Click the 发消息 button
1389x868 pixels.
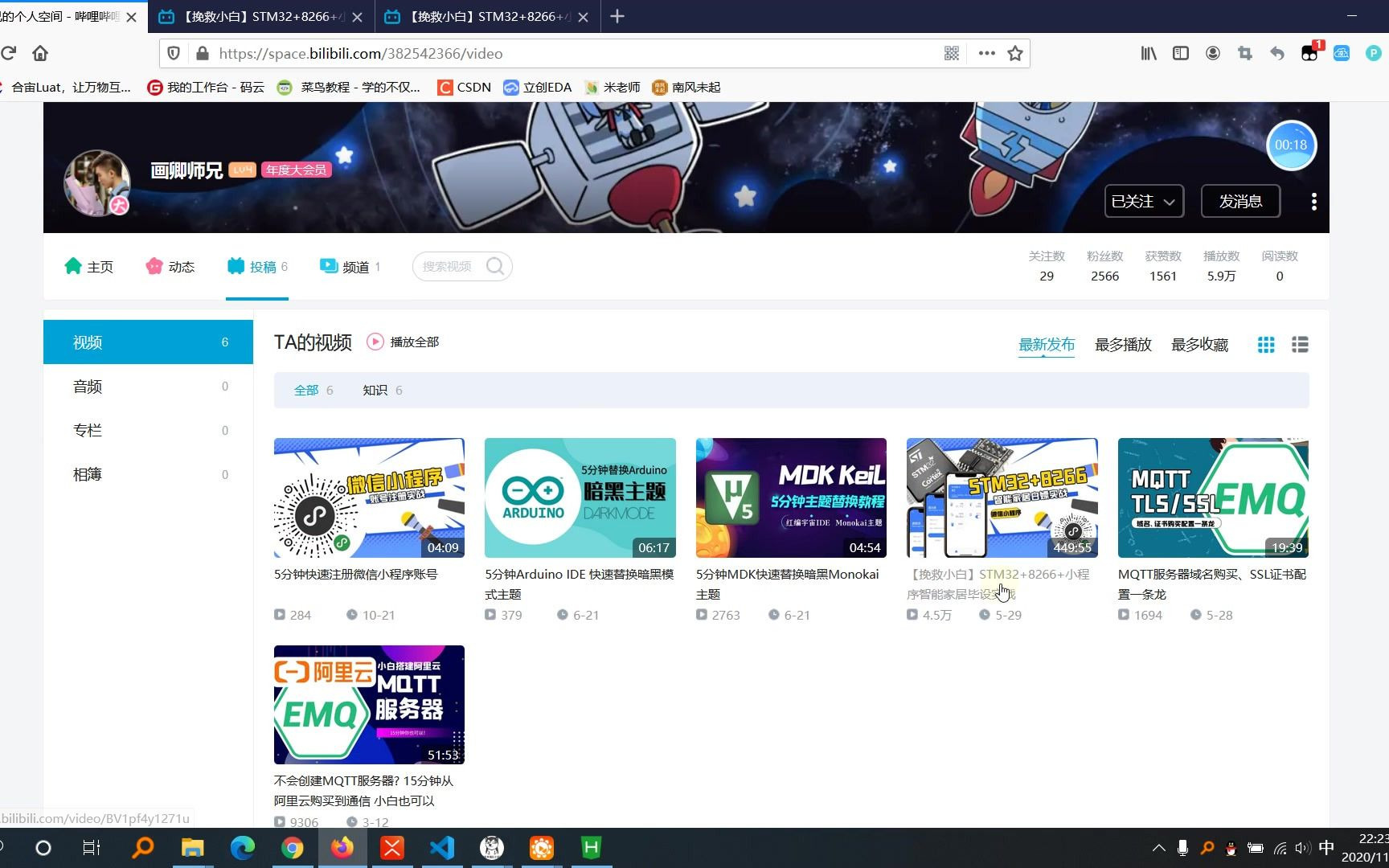click(1240, 202)
